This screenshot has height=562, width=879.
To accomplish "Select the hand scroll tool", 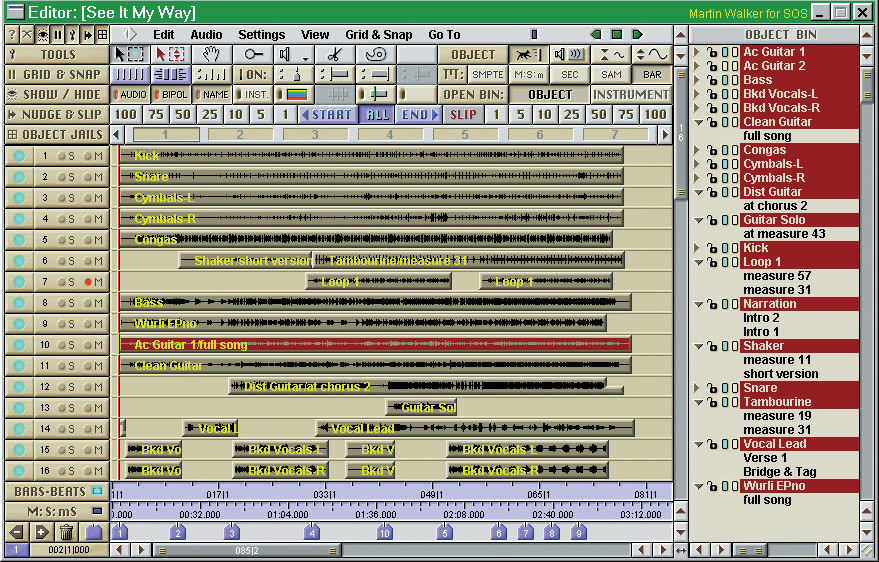I will 211,54.
